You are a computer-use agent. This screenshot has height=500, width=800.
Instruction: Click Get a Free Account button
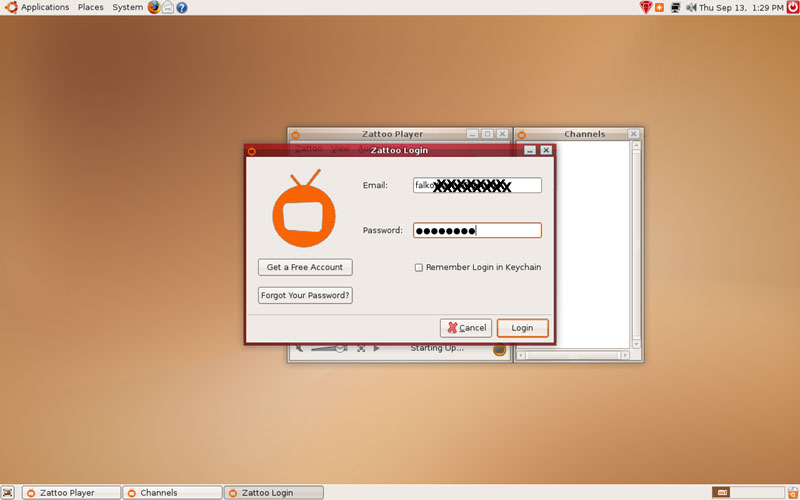[x=305, y=267]
